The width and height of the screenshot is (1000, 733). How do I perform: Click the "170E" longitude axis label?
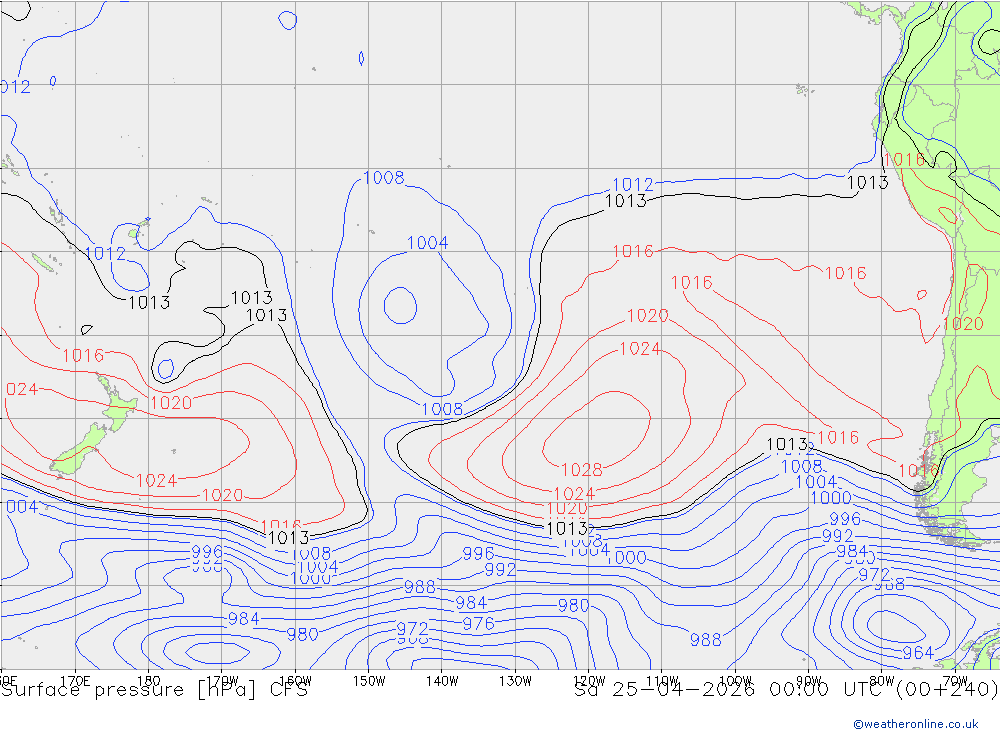pos(75,681)
